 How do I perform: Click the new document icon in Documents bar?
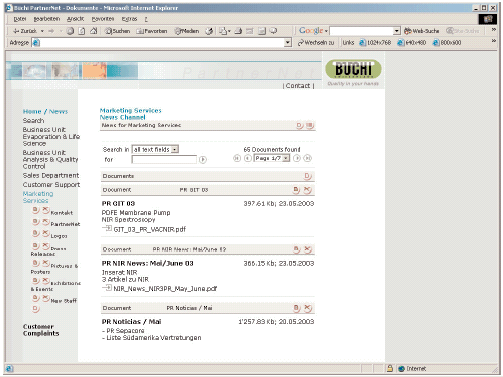coord(307,176)
